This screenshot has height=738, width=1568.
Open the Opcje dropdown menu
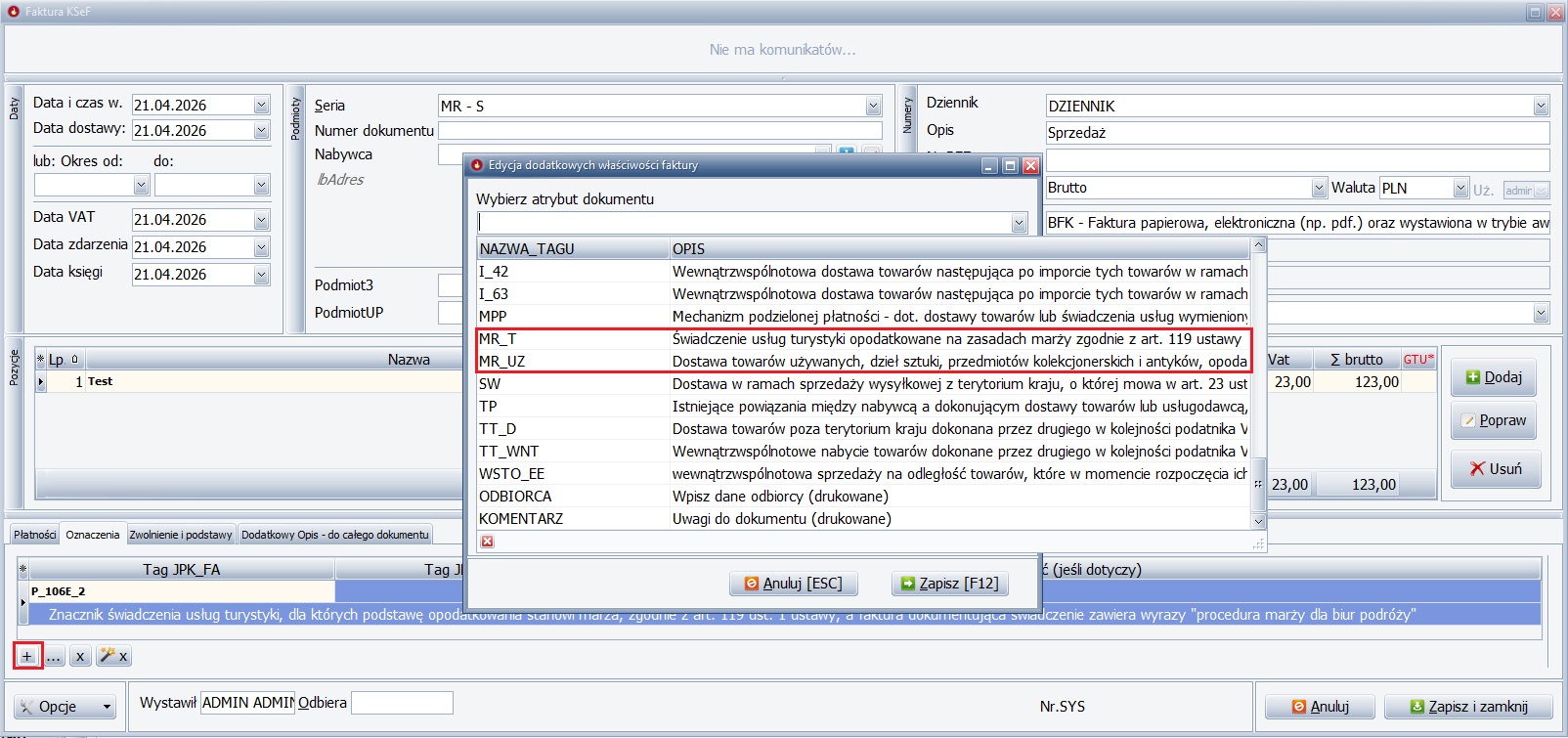click(66, 707)
